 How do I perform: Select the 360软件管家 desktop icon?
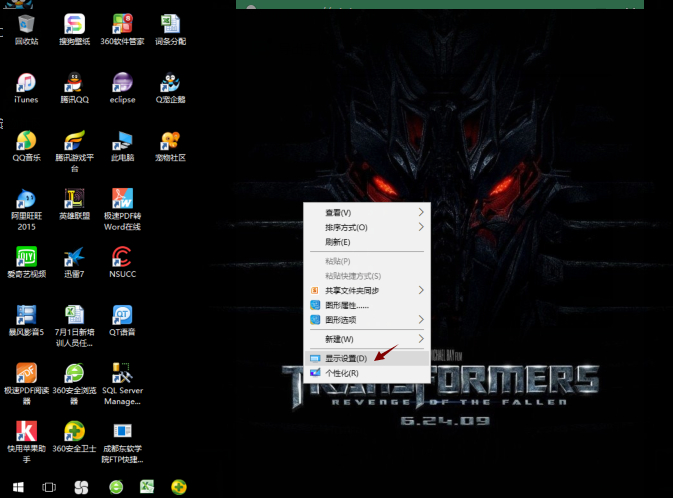coord(122,29)
